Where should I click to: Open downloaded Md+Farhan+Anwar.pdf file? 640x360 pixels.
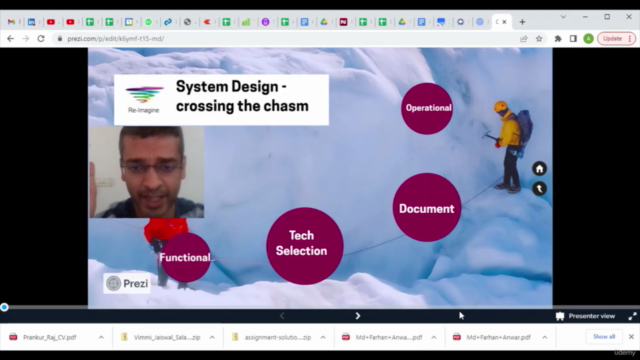pos(498,338)
